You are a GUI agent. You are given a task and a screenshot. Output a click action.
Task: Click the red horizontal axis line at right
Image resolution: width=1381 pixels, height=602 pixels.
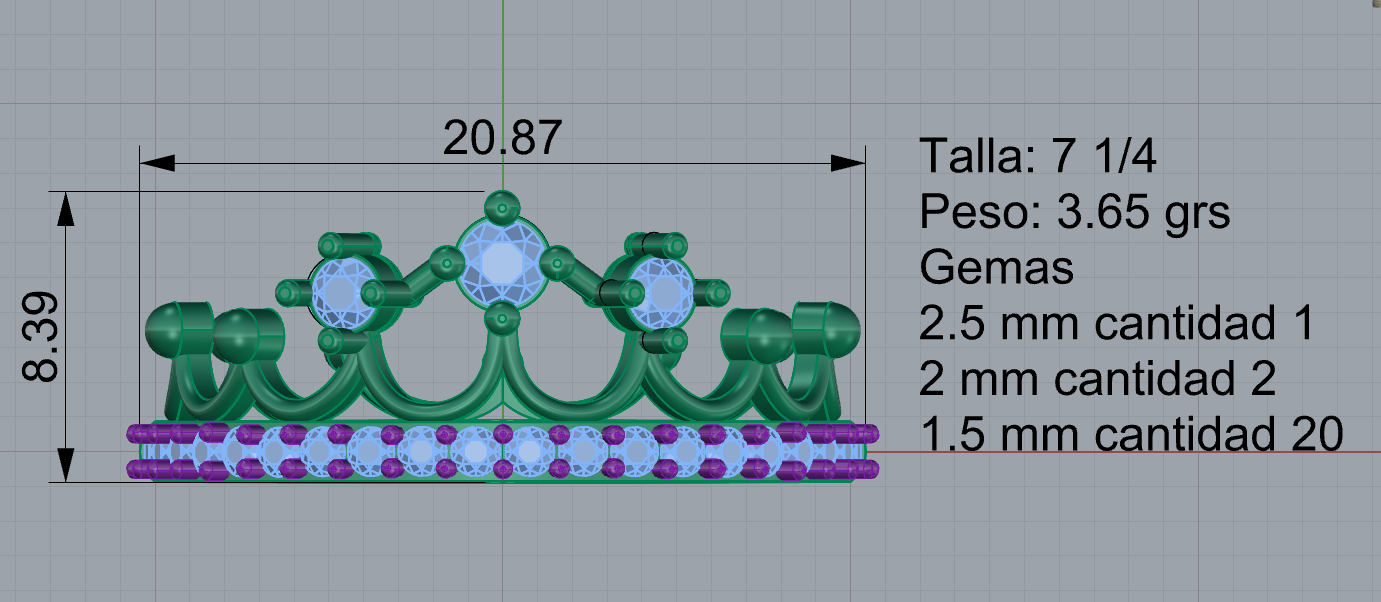pos(1120,451)
